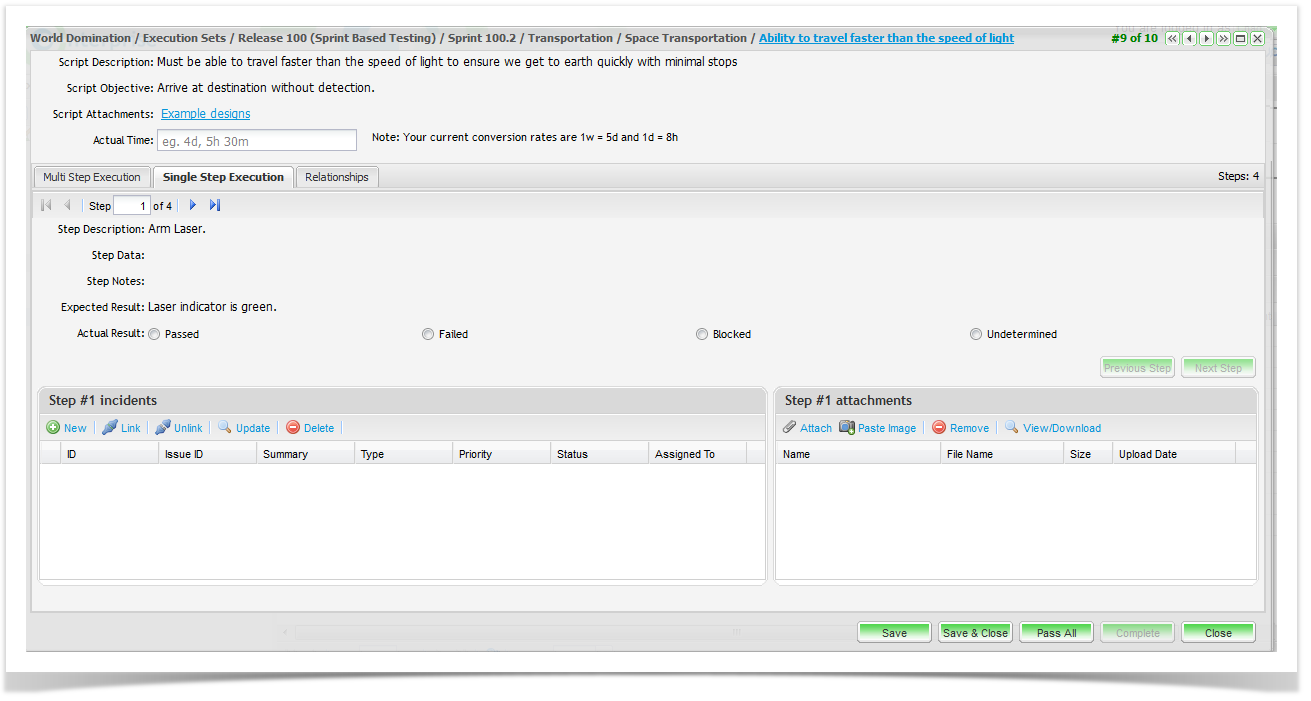Paste Image into step attachments
Screen dimensions: 1311x701
click(x=877, y=428)
